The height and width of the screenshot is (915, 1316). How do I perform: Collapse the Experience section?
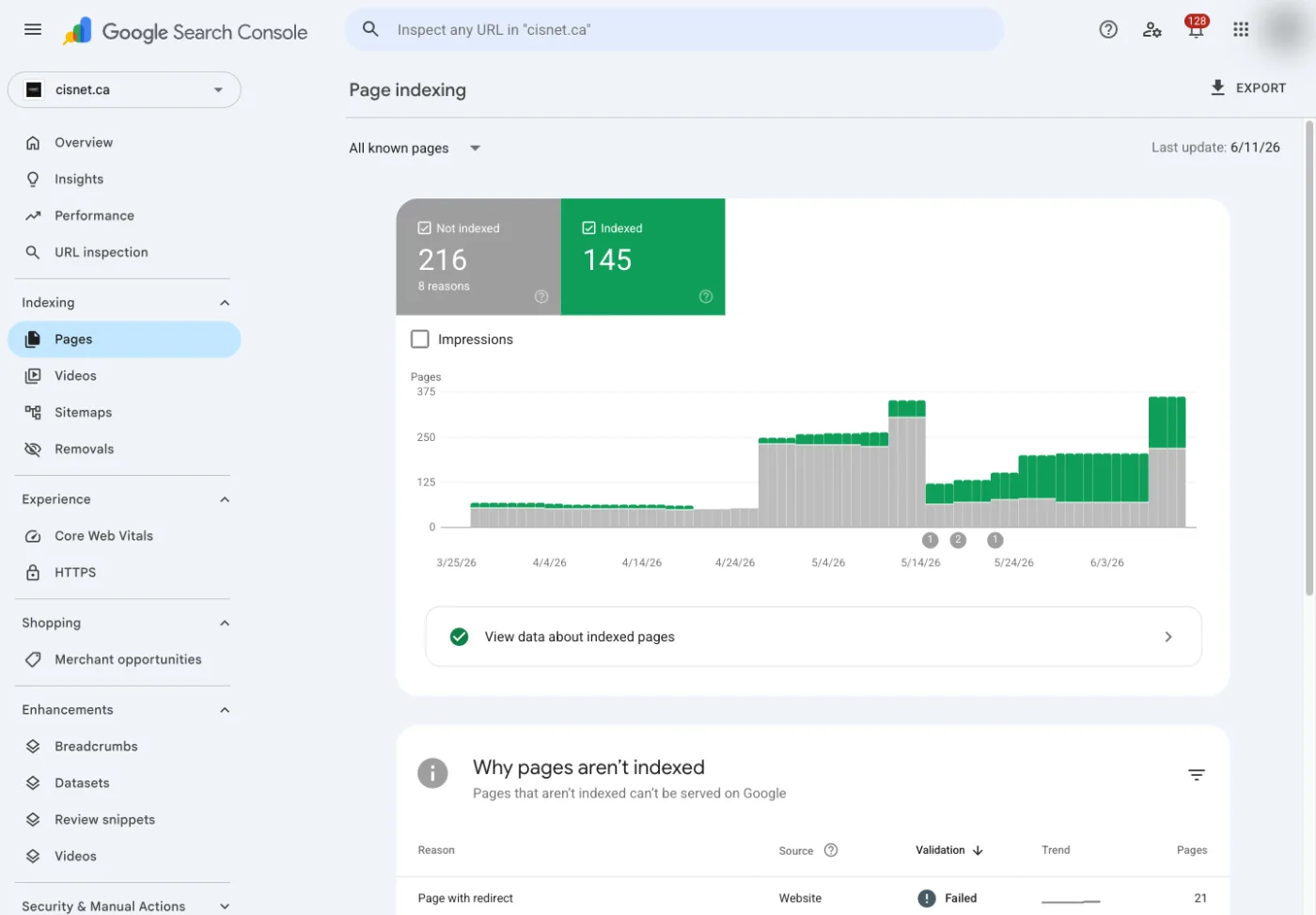point(225,499)
